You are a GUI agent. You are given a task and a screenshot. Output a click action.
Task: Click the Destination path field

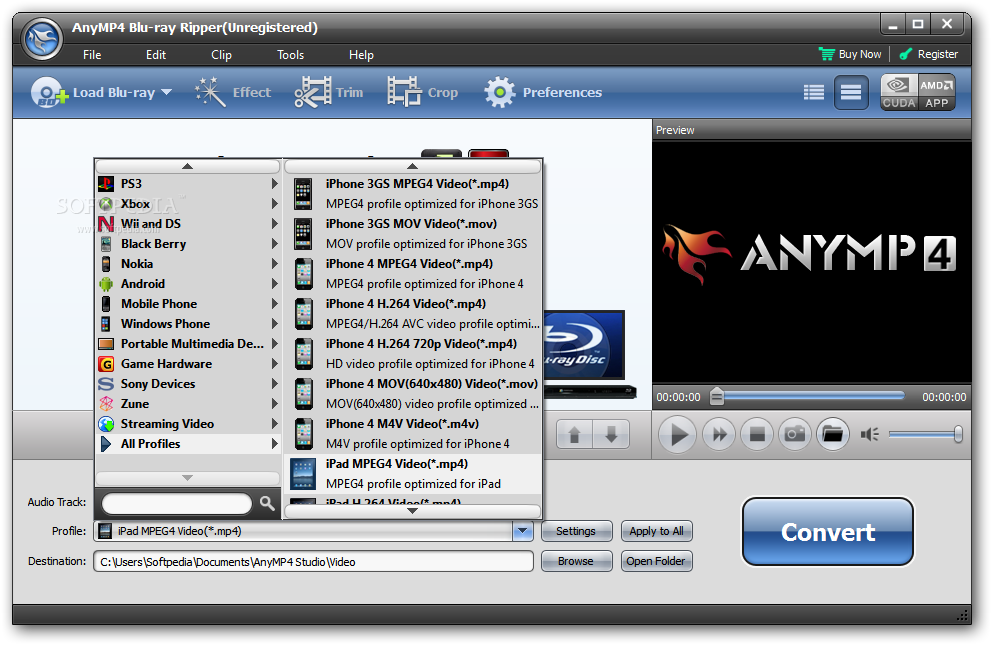coord(313,562)
